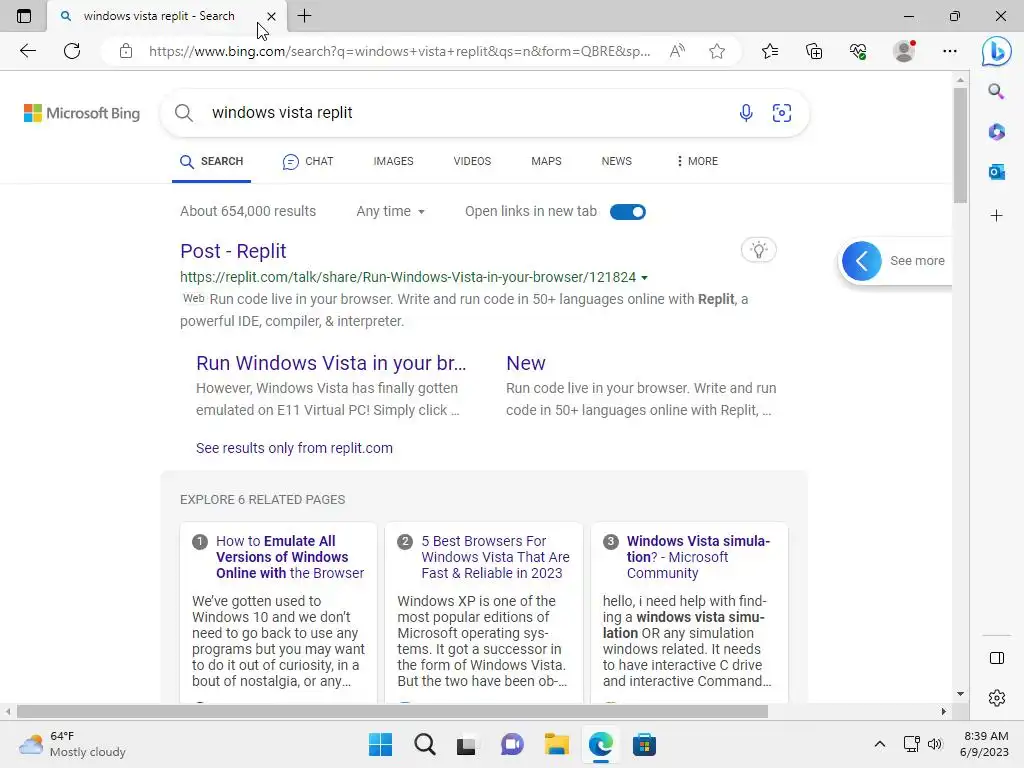1024x768 pixels.
Task: Click the sidebar search icon
Action: (x=996, y=91)
